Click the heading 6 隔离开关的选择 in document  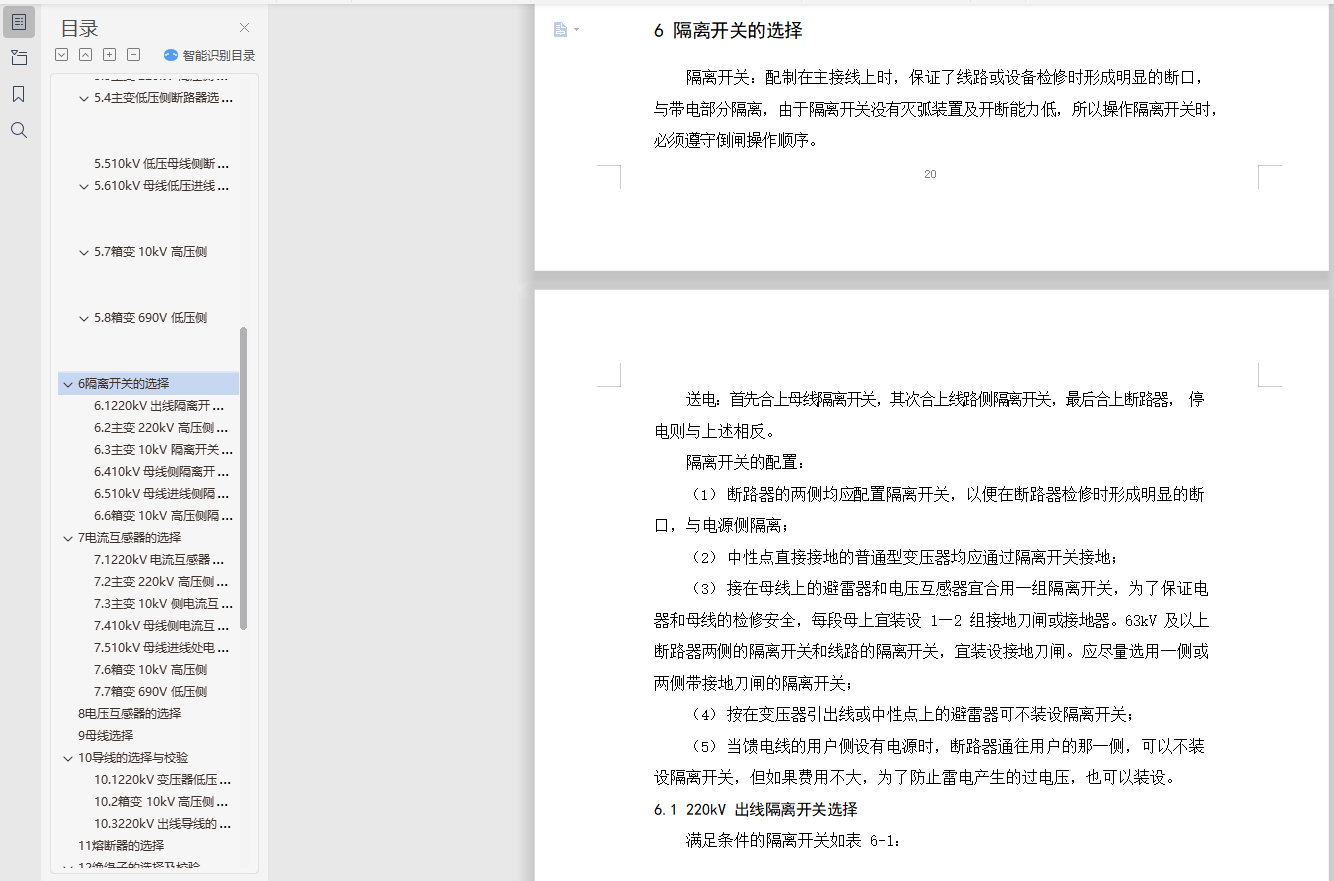(x=728, y=31)
